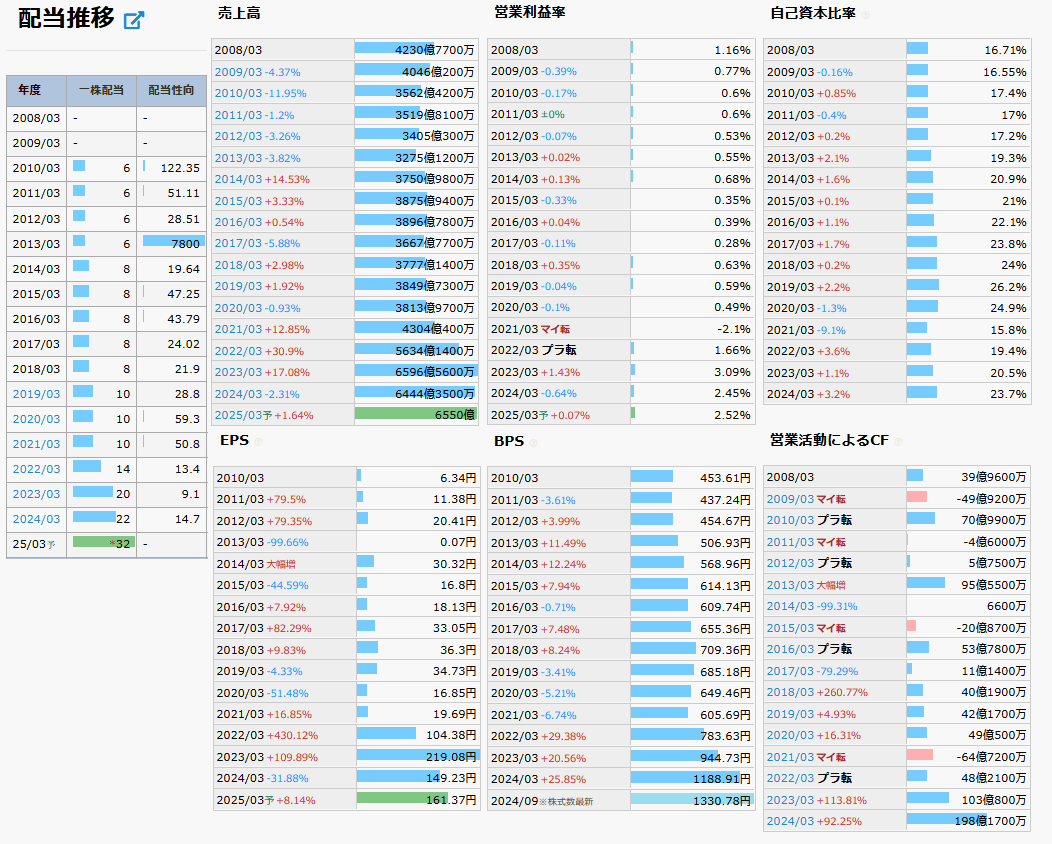Select 2019/03 in the dividend history table

36,394
